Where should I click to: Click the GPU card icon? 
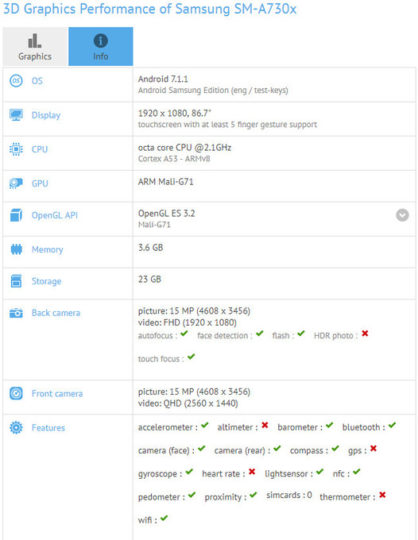coord(16,183)
